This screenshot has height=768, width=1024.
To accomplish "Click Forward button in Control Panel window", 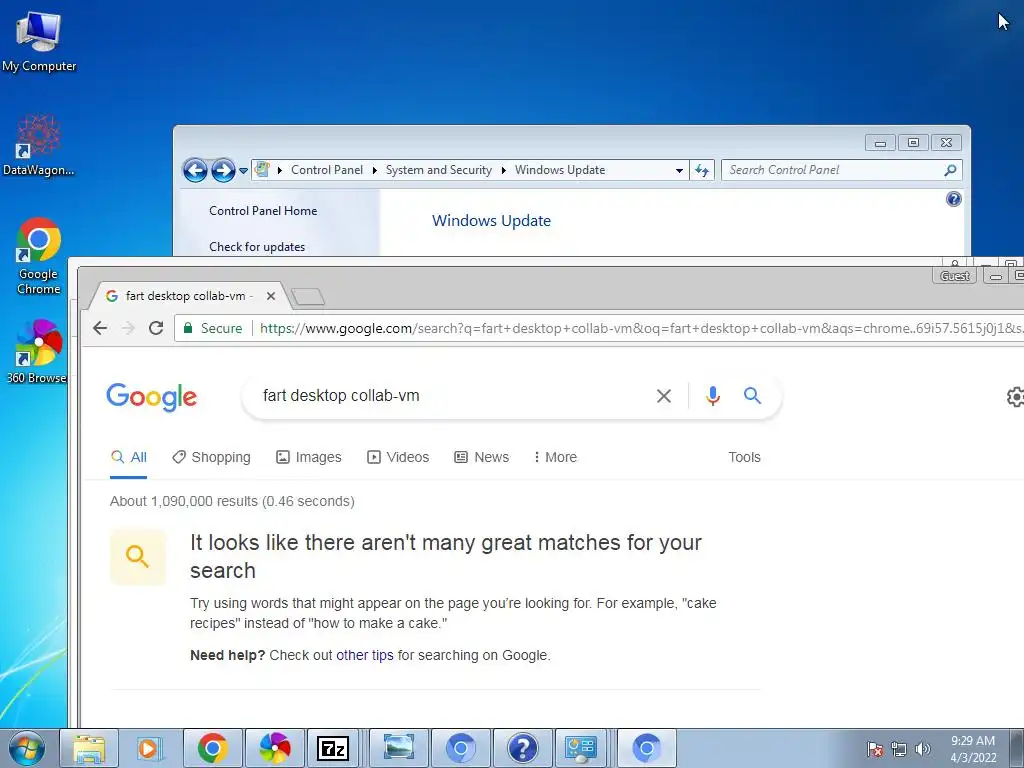I will tap(223, 170).
